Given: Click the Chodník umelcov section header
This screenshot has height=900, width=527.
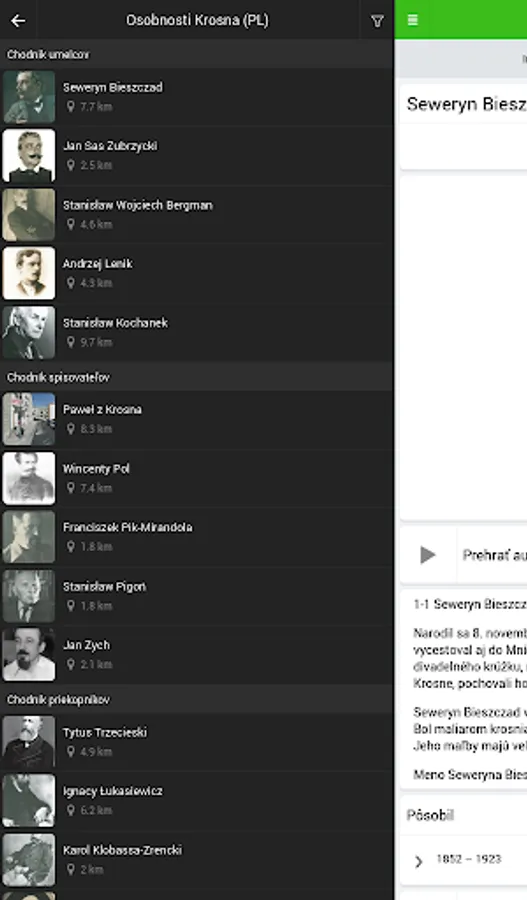Looking at the screenshot, I should click(197, 55).
